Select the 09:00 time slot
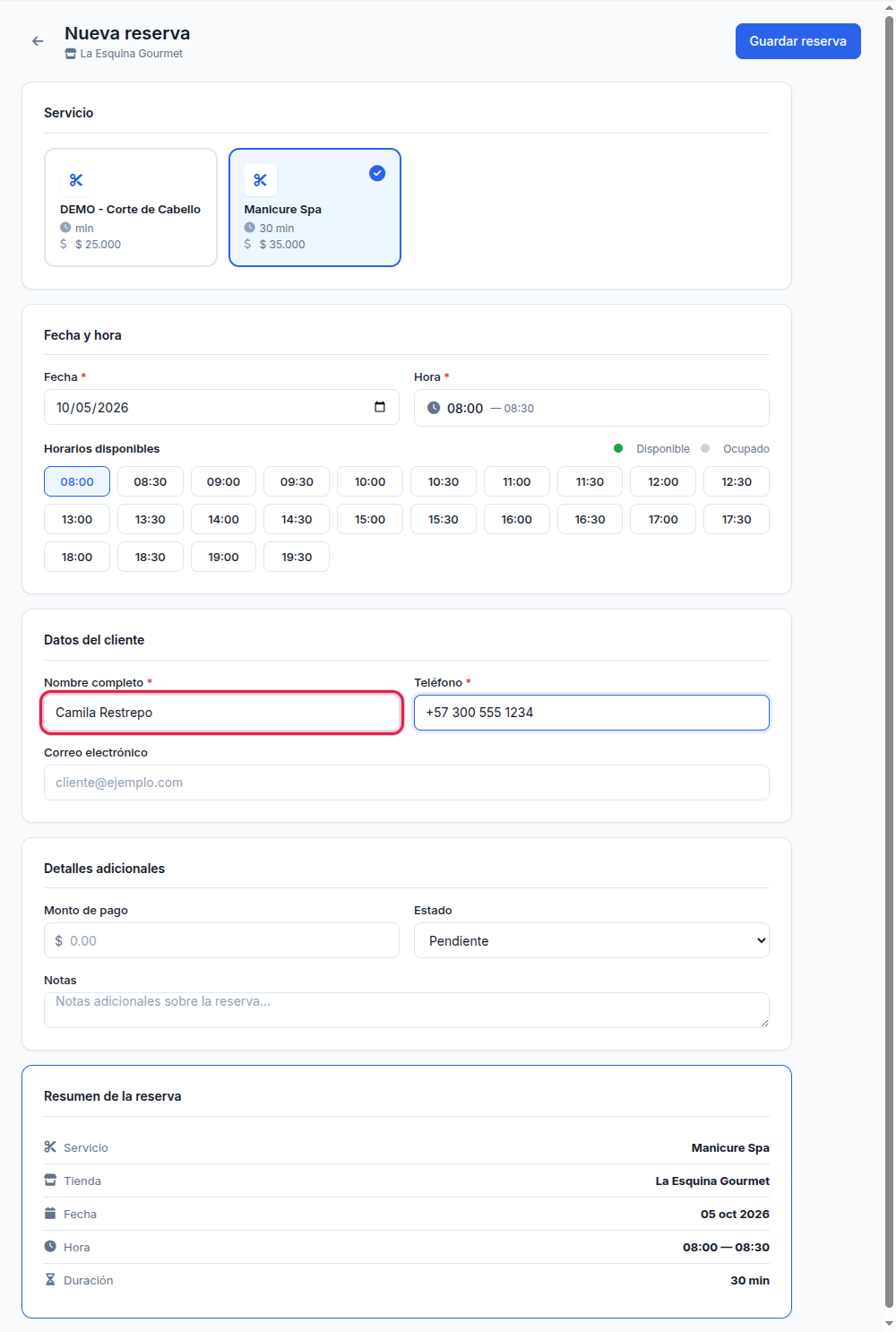The image size is (896, 1332). click(223, 481)
